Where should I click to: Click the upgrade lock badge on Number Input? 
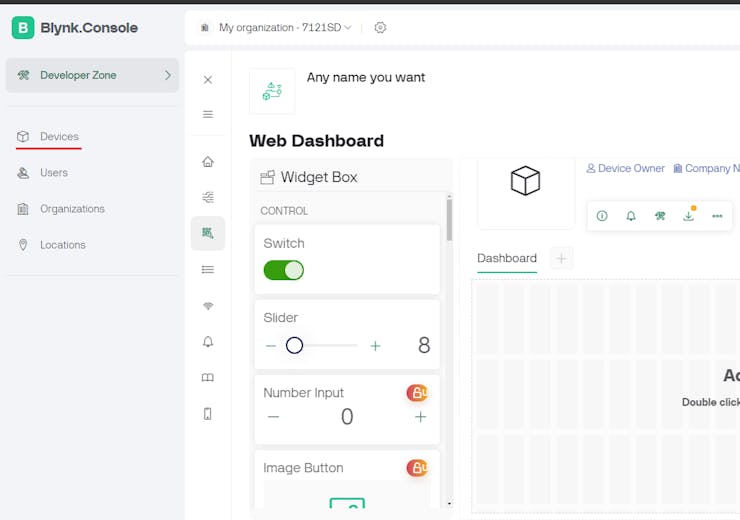[417, 393]
